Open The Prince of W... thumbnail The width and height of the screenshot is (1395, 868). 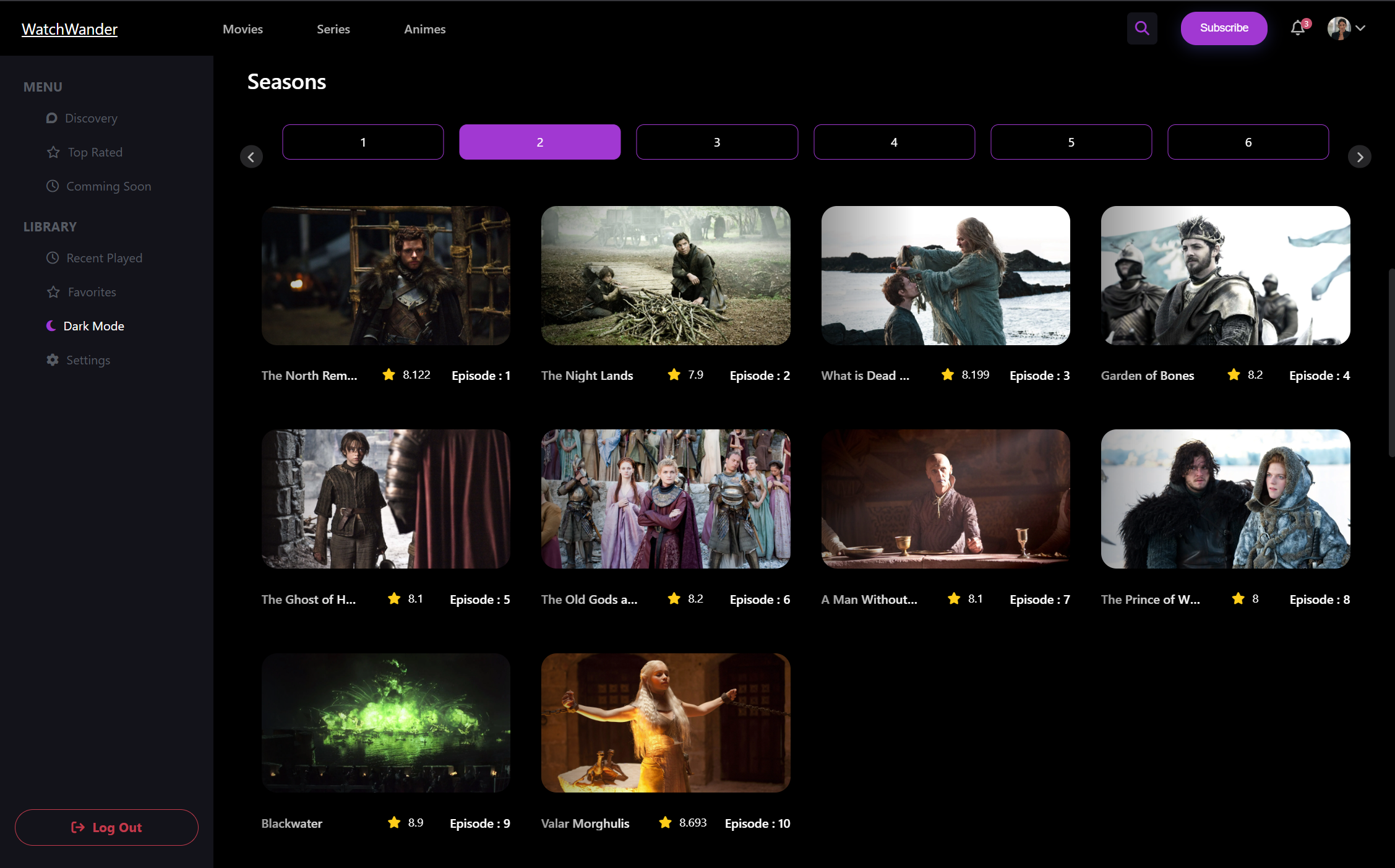1225,499
